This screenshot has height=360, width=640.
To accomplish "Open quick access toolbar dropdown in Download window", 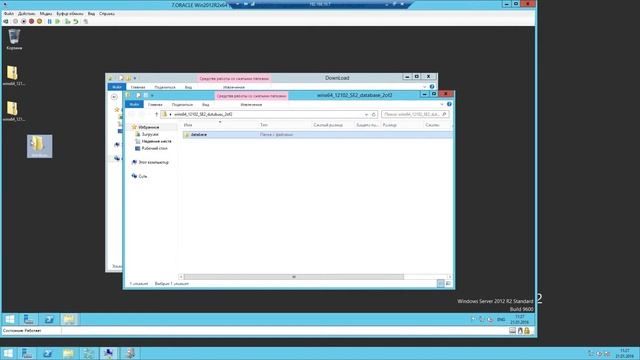I will coord(135,78).
